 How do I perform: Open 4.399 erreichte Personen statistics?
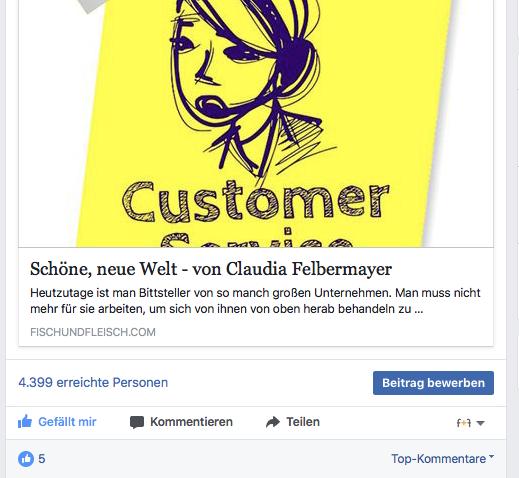(x=93, y=382)
